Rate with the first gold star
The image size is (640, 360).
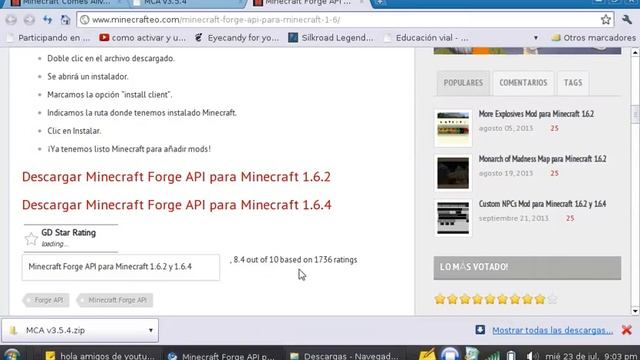tap(440, 299)
